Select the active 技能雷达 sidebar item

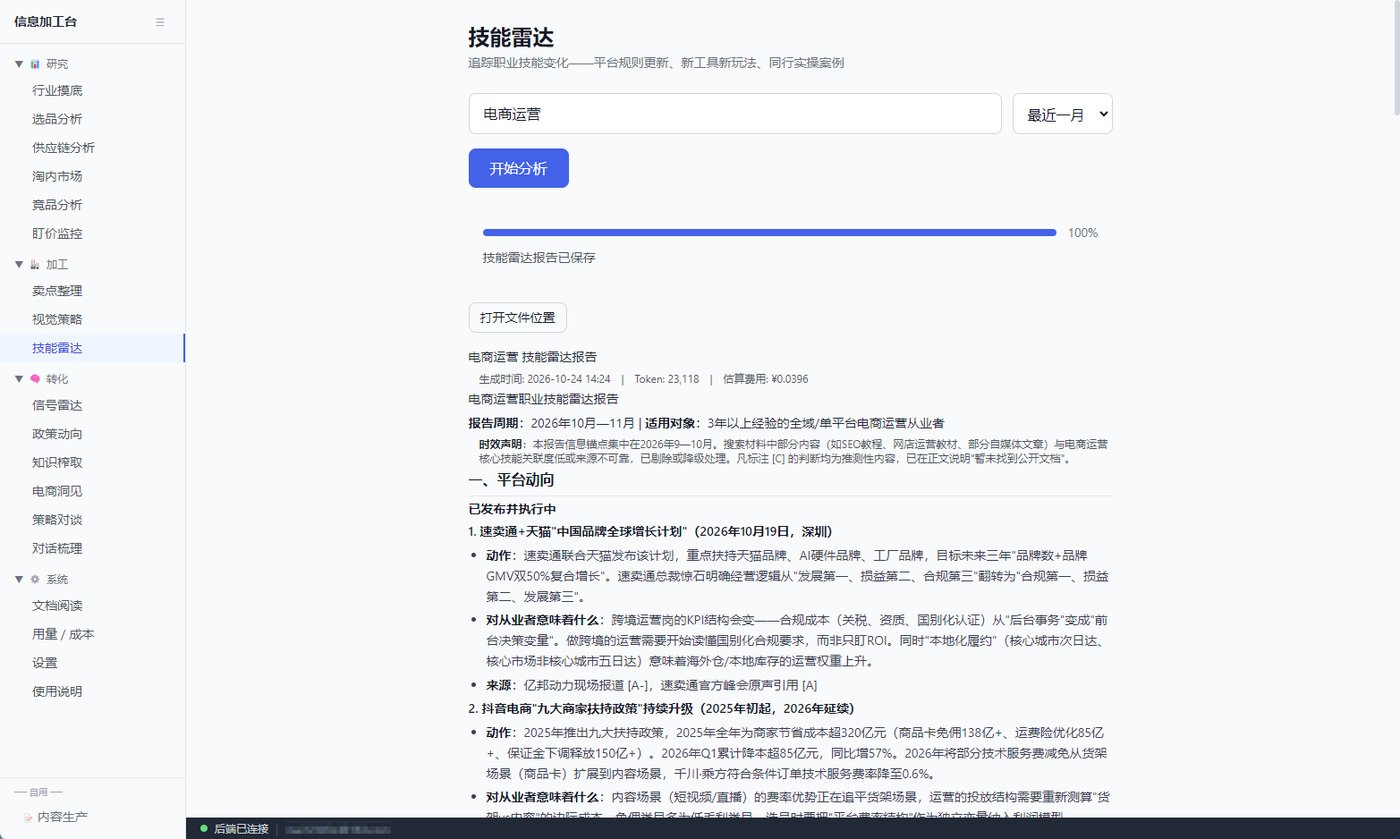click(92, 348)
